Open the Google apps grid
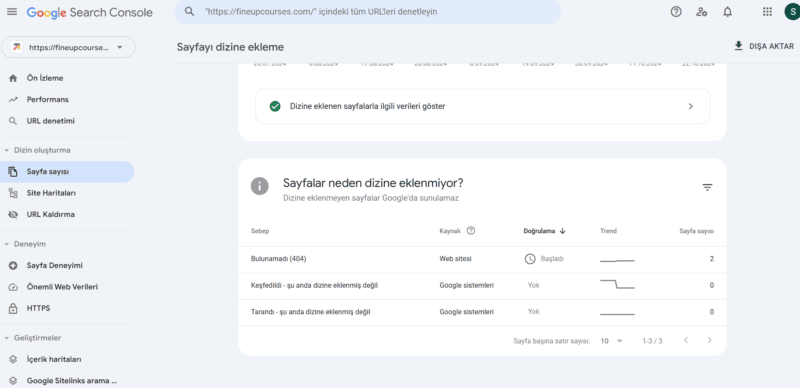 [x=767, y=12]
